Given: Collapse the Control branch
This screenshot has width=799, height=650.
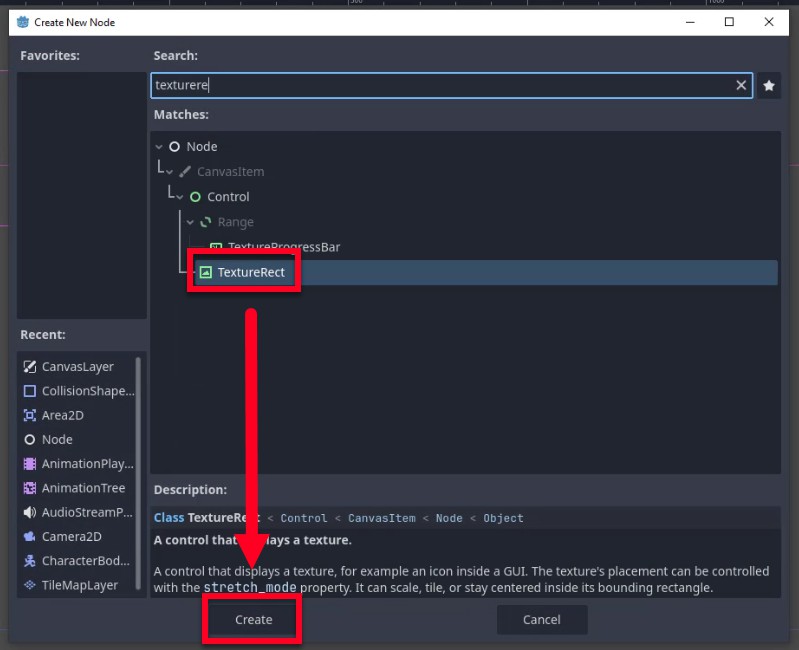Looking at the screenshot, I should click(180, 197).
